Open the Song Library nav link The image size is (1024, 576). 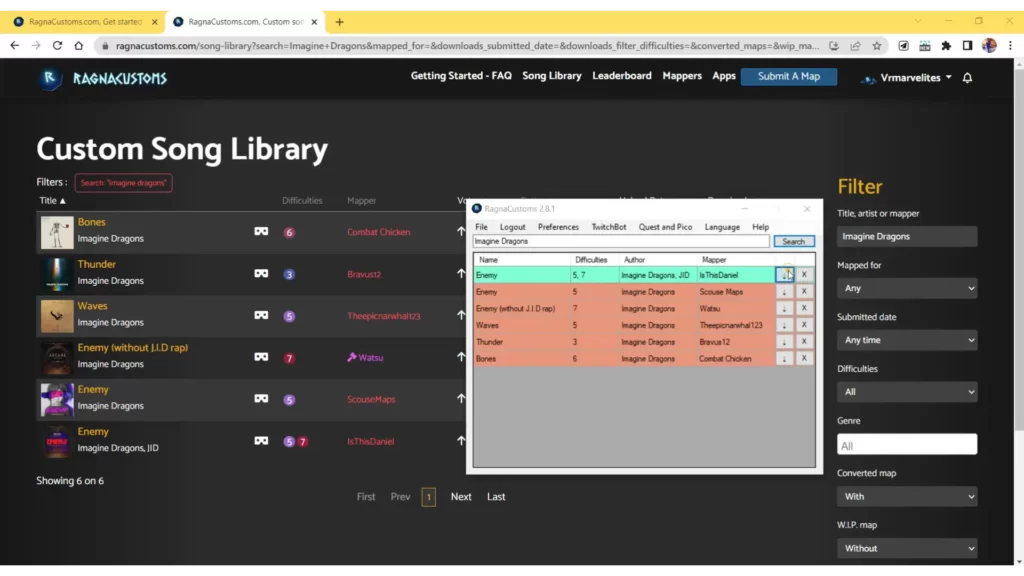pyautogui.click(x=552, y=76)
